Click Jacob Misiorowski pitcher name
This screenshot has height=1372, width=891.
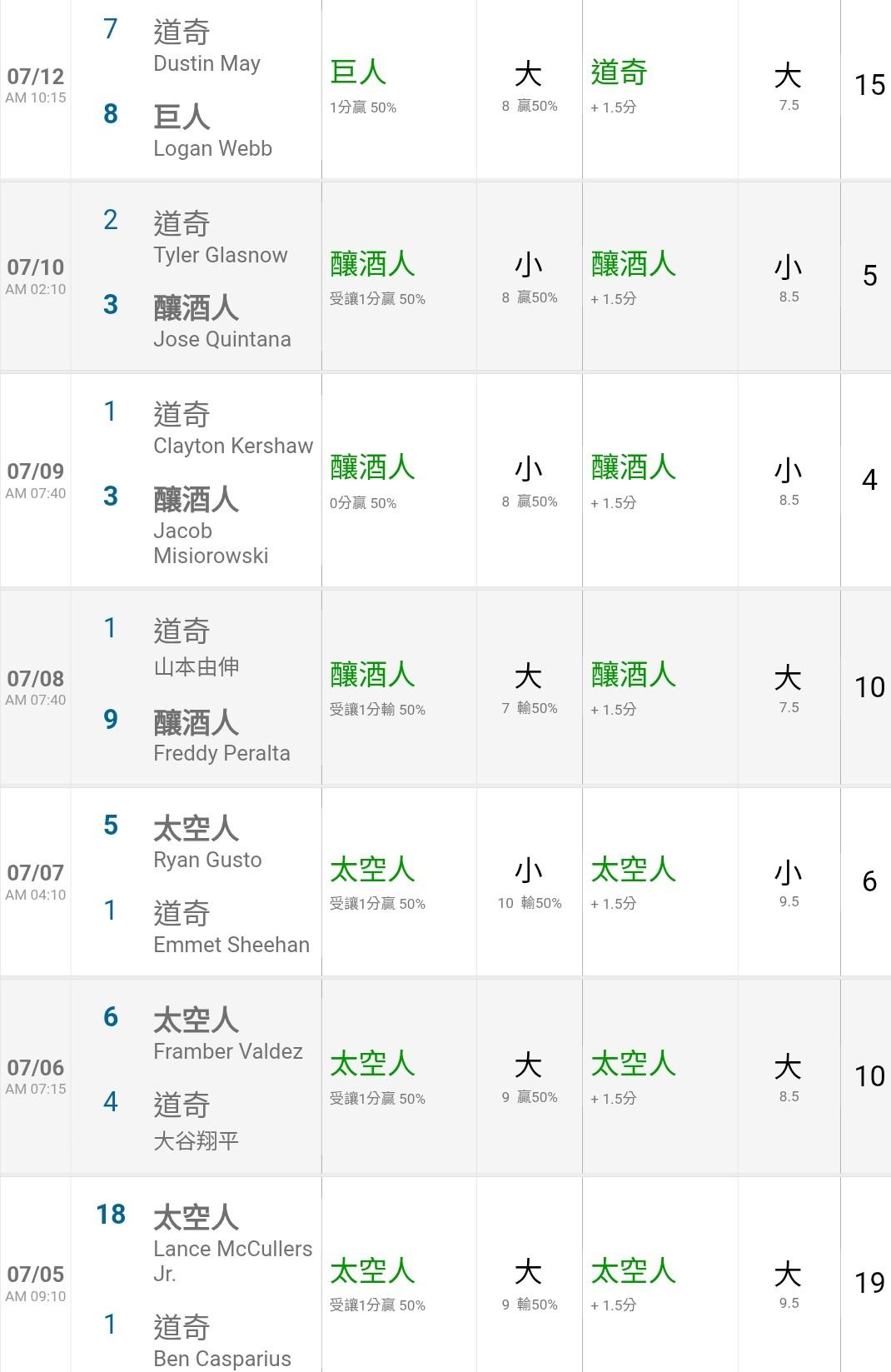click(x=211, y=543)
